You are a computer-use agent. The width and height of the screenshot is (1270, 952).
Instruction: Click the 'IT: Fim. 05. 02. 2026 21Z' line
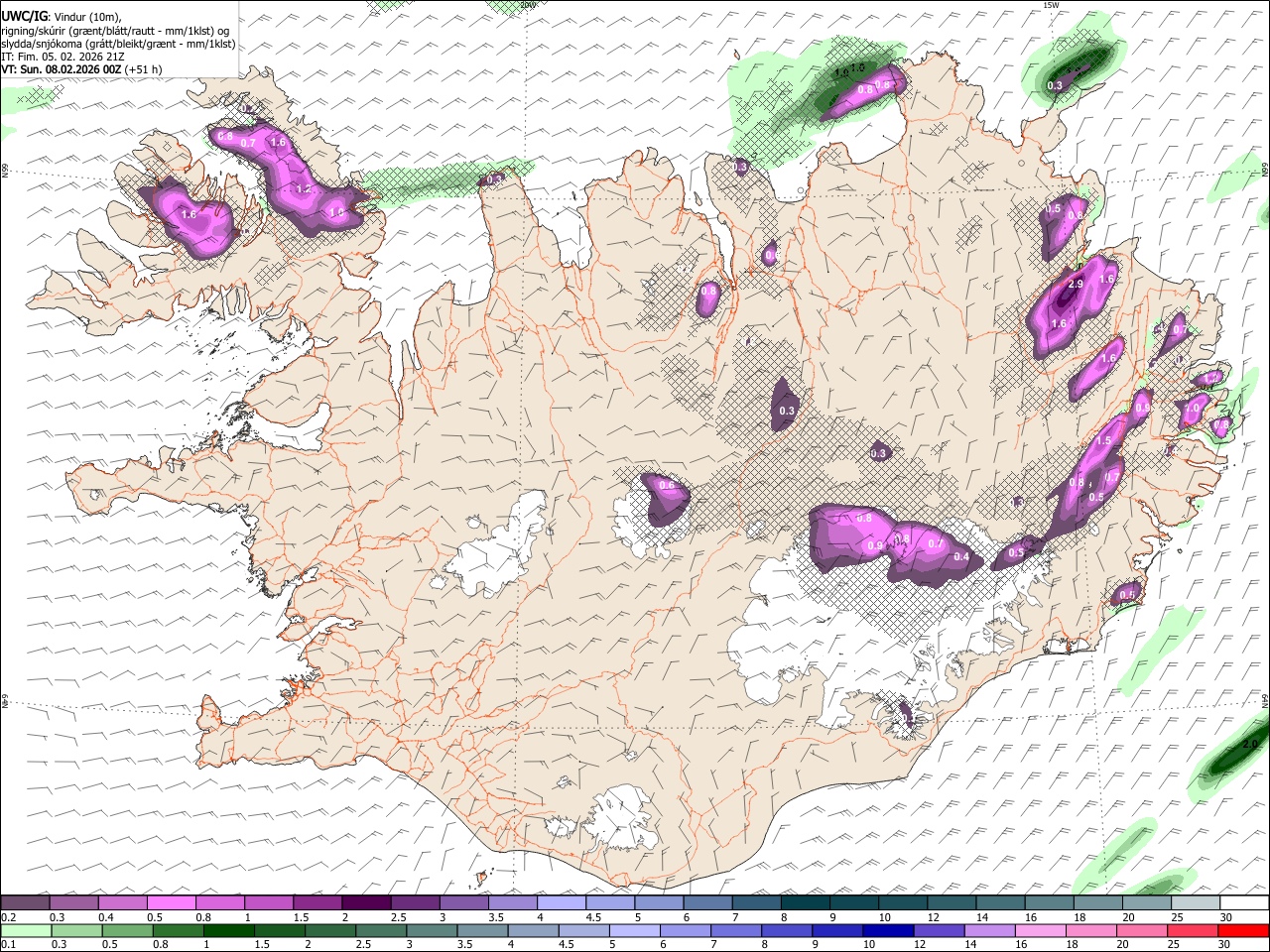(63, 57)
